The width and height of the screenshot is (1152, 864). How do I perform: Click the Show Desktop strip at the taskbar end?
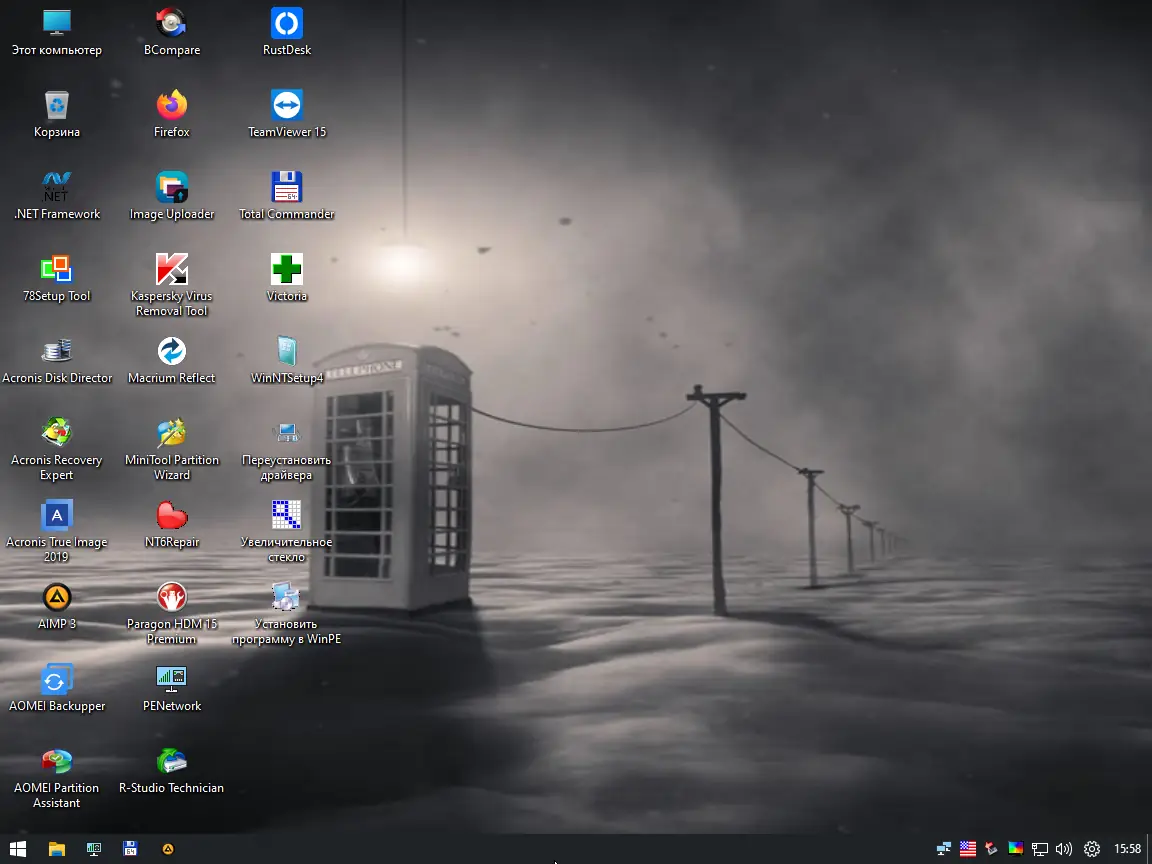[1149, 849]
